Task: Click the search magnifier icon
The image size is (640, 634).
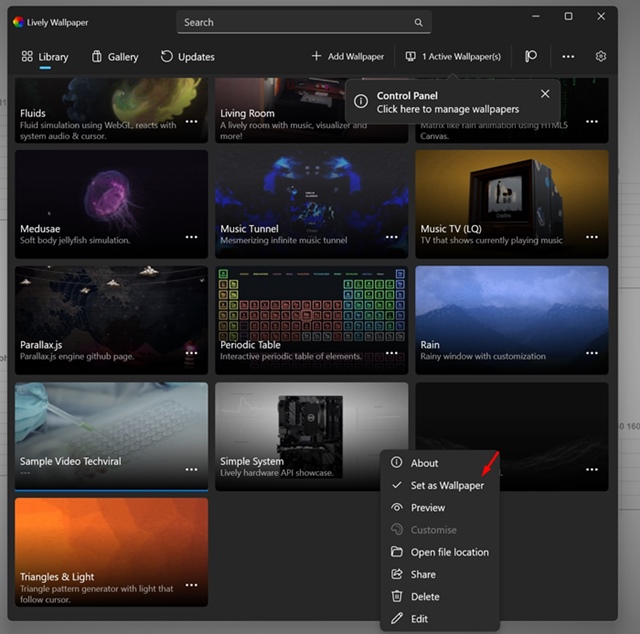Action: click(418, 22)
